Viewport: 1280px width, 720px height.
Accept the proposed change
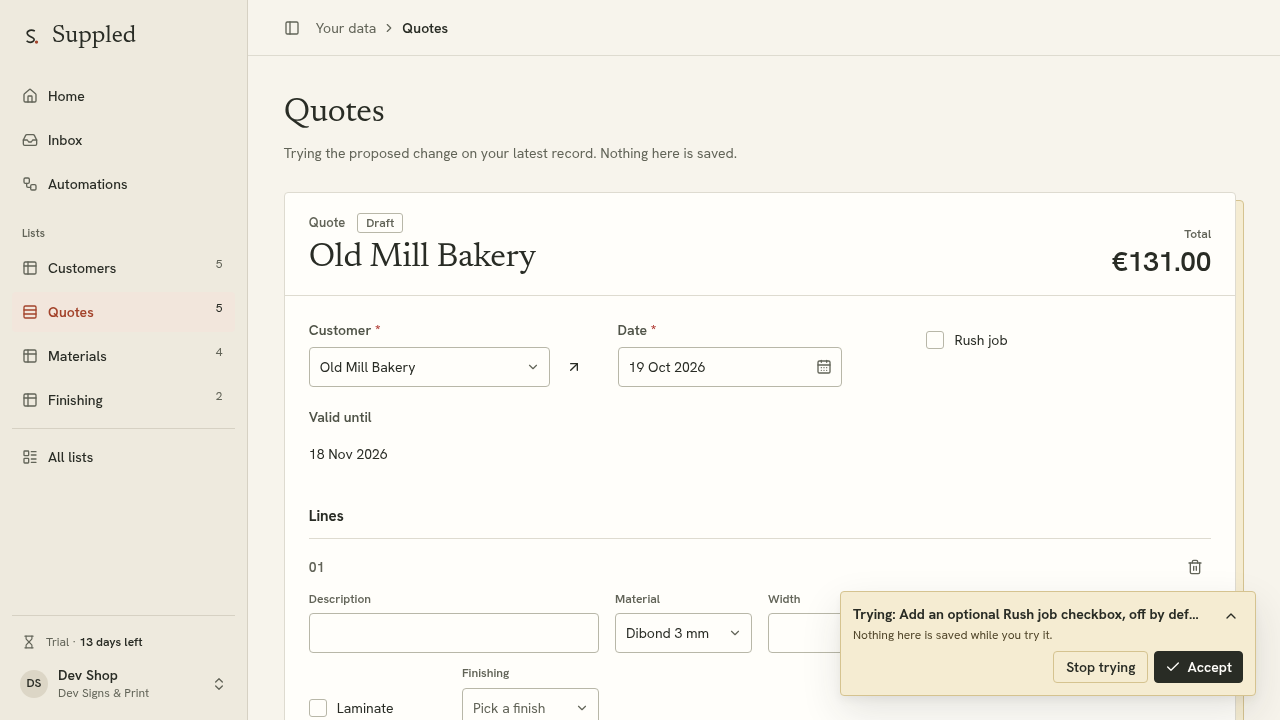(x=1198, y=667)
